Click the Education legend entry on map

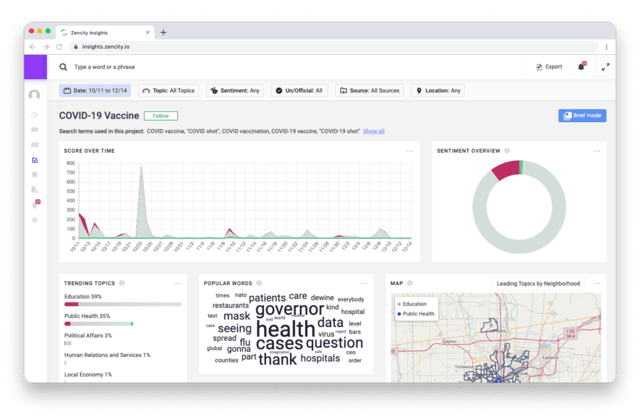click(x=412, y=304)
